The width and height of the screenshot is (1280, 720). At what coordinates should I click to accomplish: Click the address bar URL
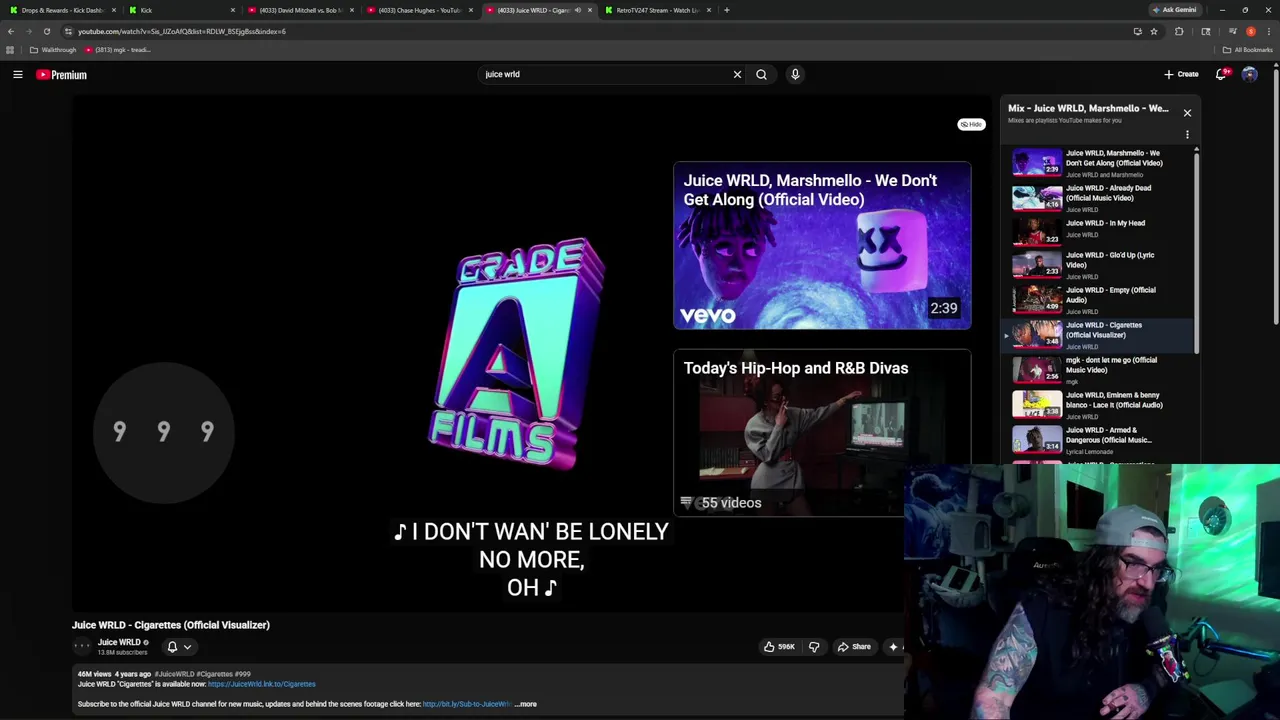pos(182,31)
